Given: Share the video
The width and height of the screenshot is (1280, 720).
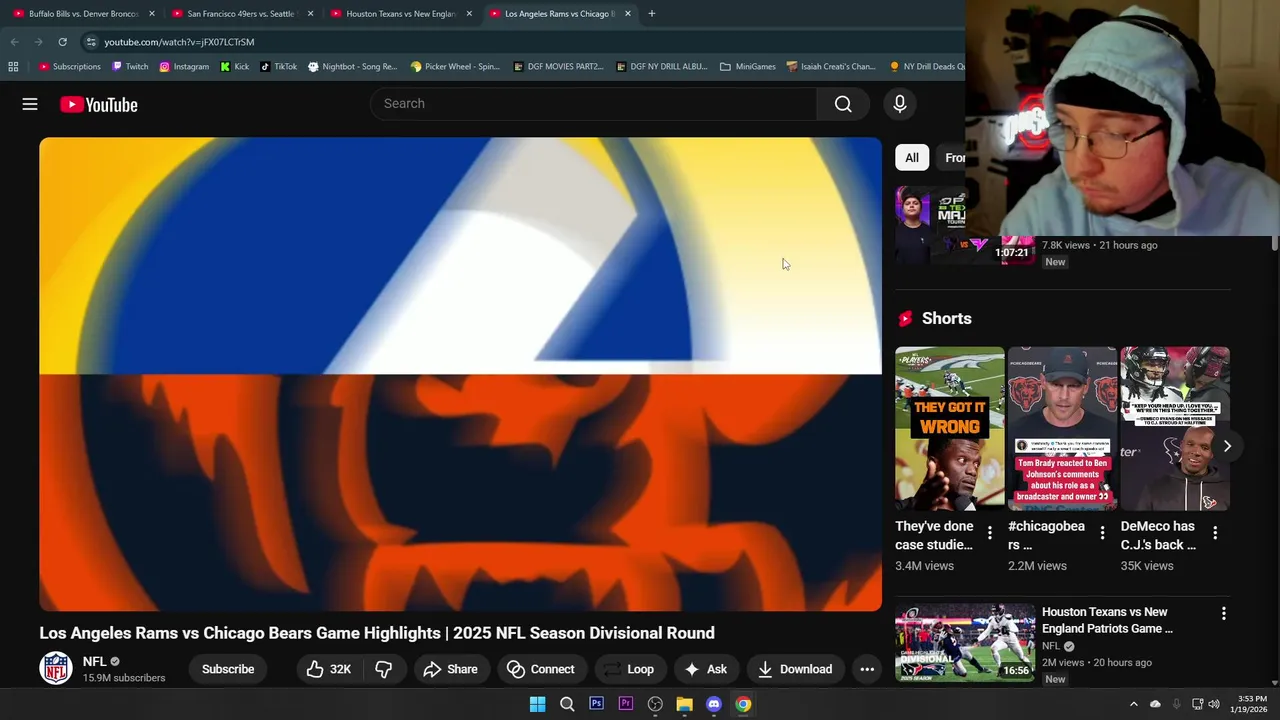Looking at the screenshot, I should click(x=450, y=669).
